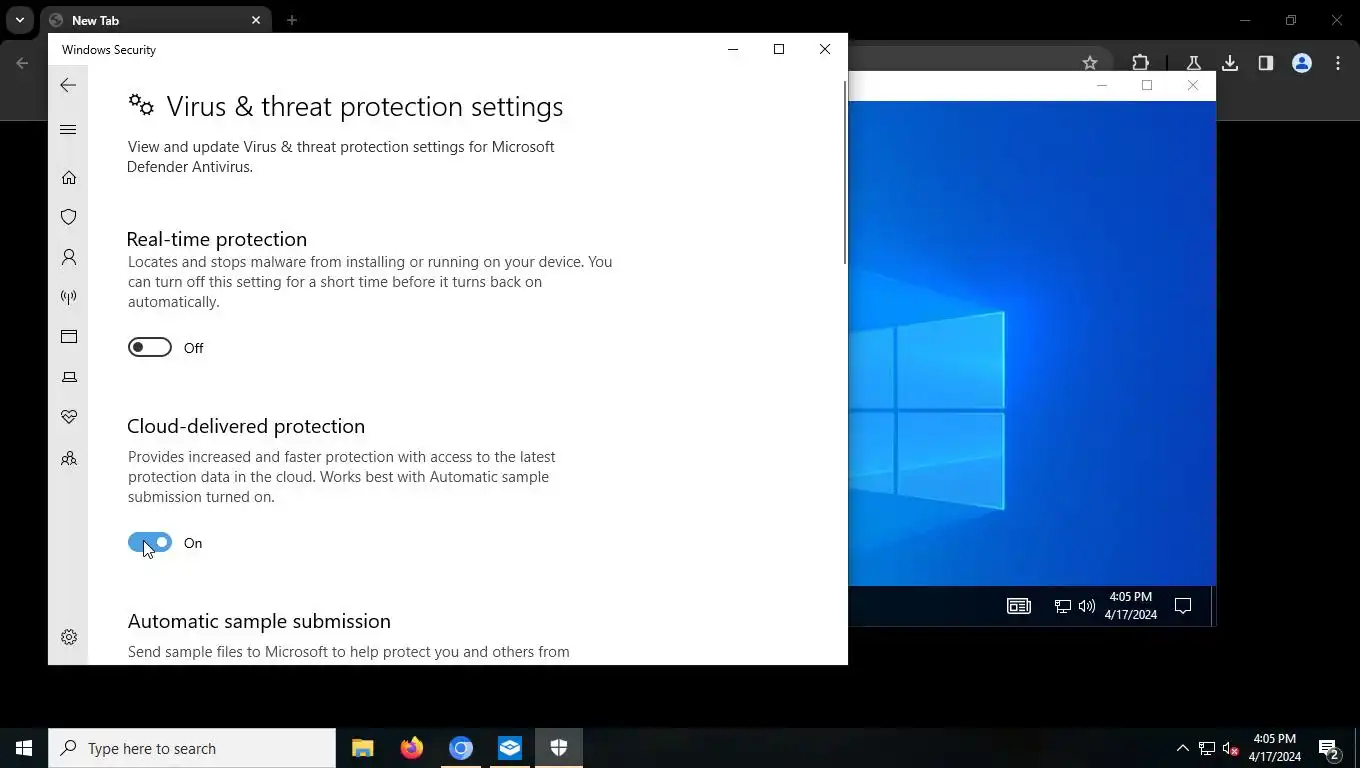This screenshot has height=768, width=1360.
Task: Open Account protection person icon in sidebar
Action: [69, 257]
